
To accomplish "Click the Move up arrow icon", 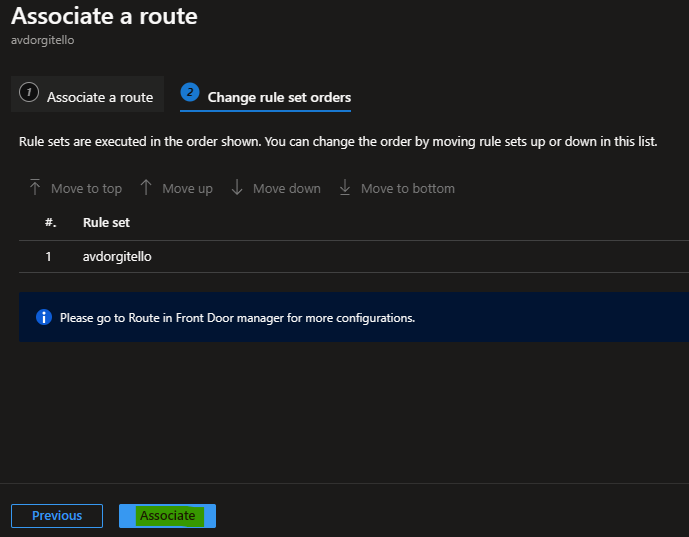I will point(146,187).
